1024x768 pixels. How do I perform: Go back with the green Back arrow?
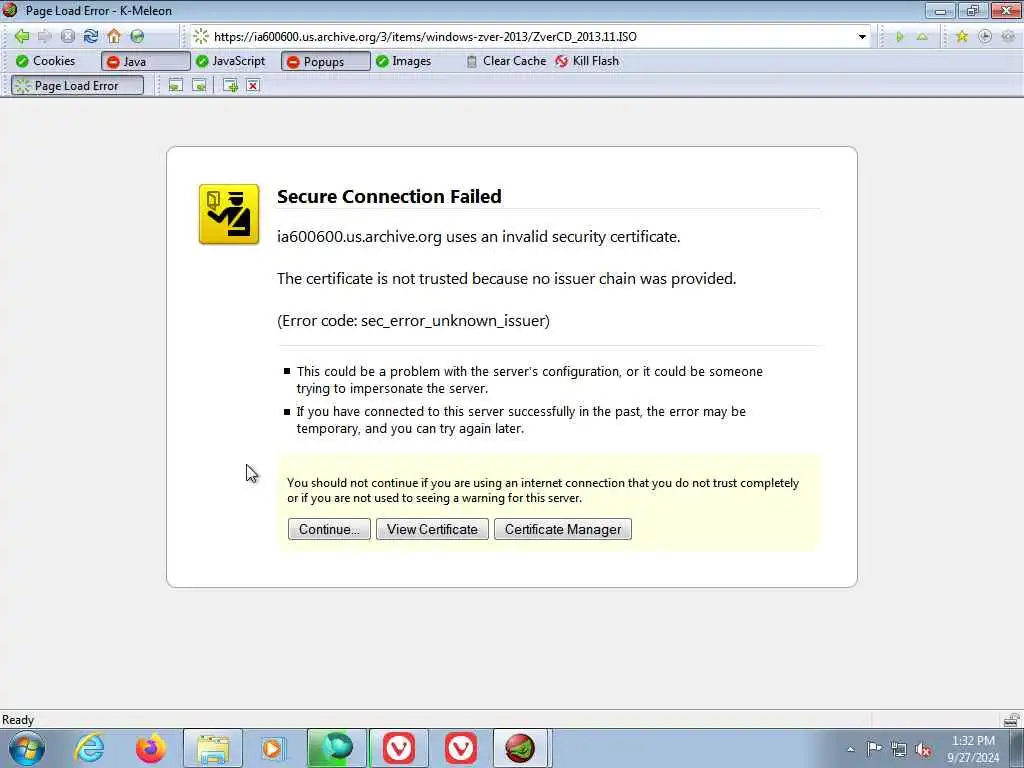tap(22, 37)
